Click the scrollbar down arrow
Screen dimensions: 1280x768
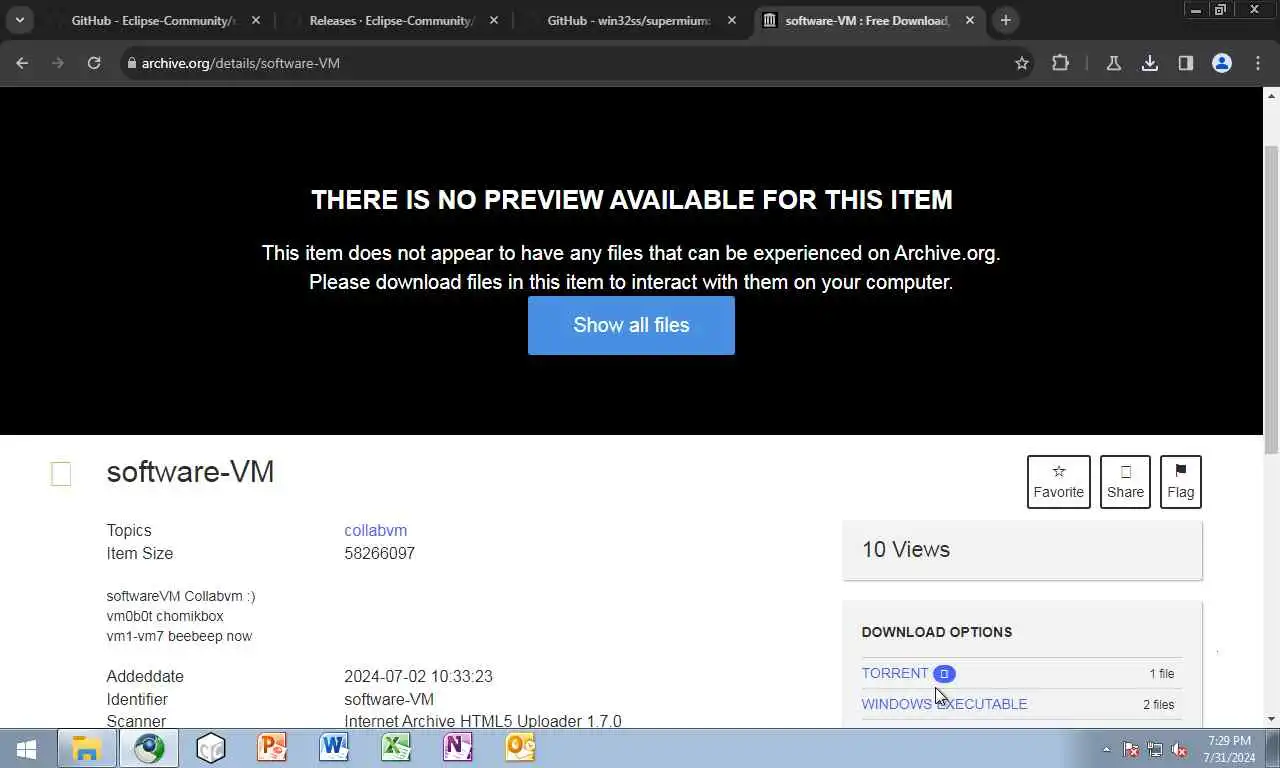[x=1271, y=718]
